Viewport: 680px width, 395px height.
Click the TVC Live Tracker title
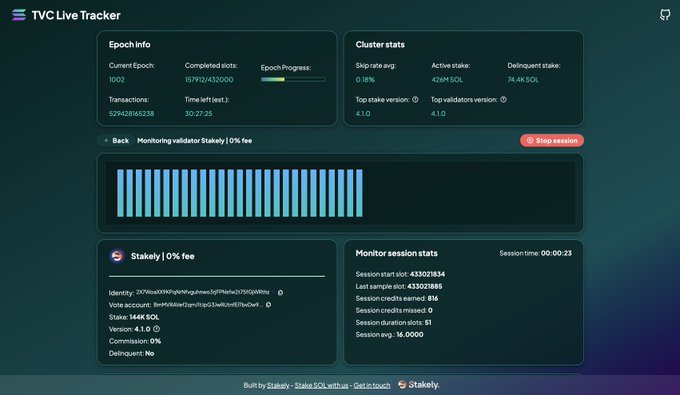coord(76,15)
